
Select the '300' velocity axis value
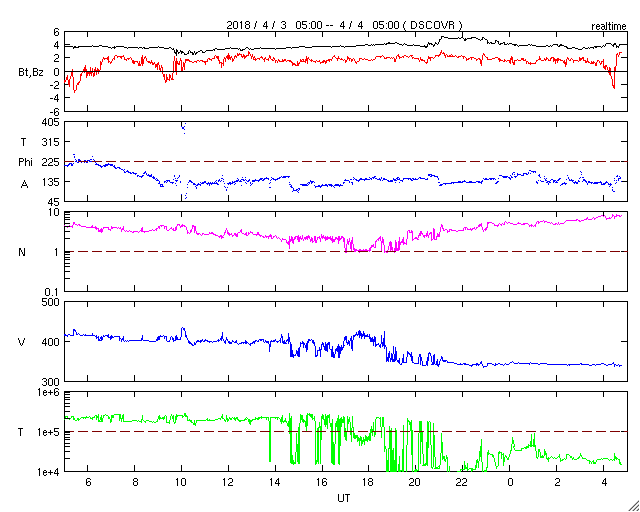point(51,382)
